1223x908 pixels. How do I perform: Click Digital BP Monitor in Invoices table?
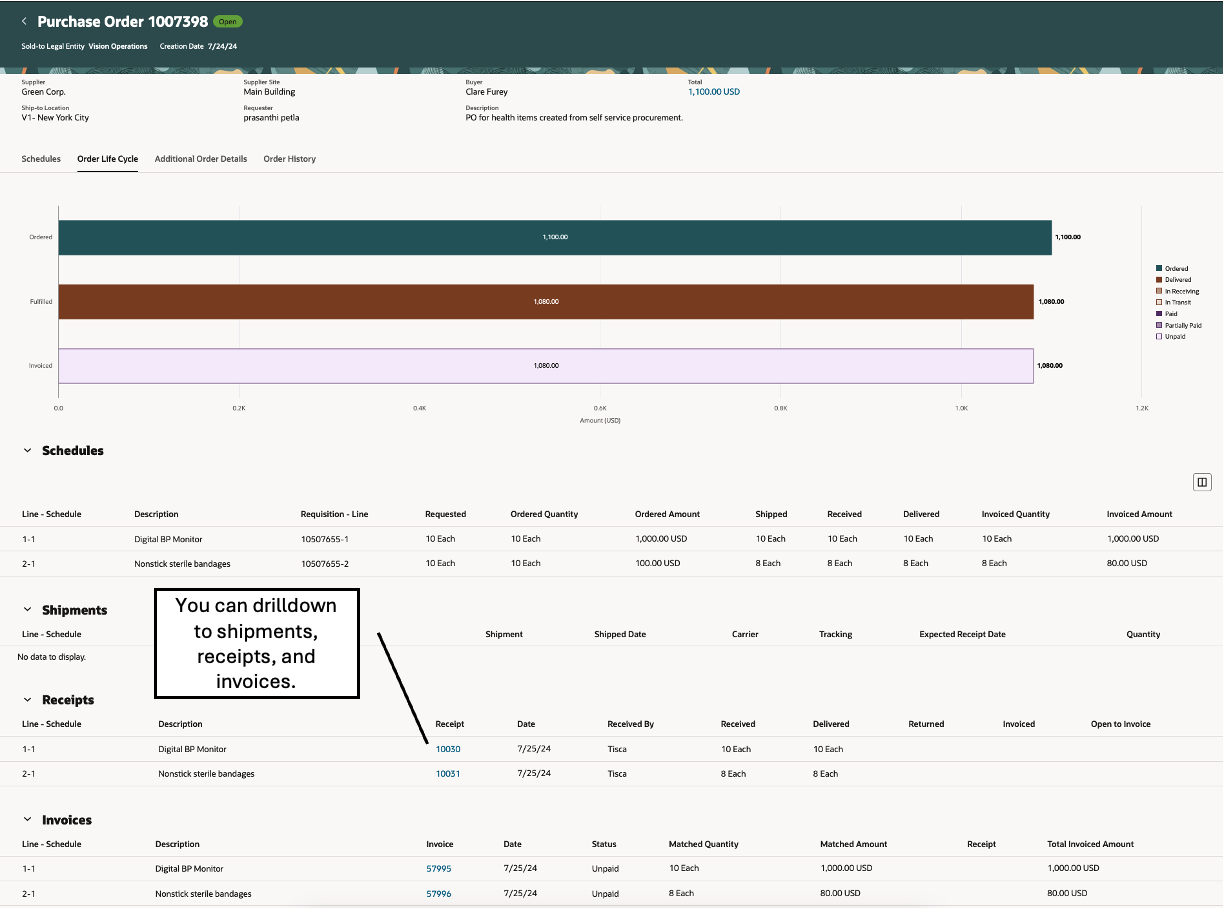coord(189,869)
